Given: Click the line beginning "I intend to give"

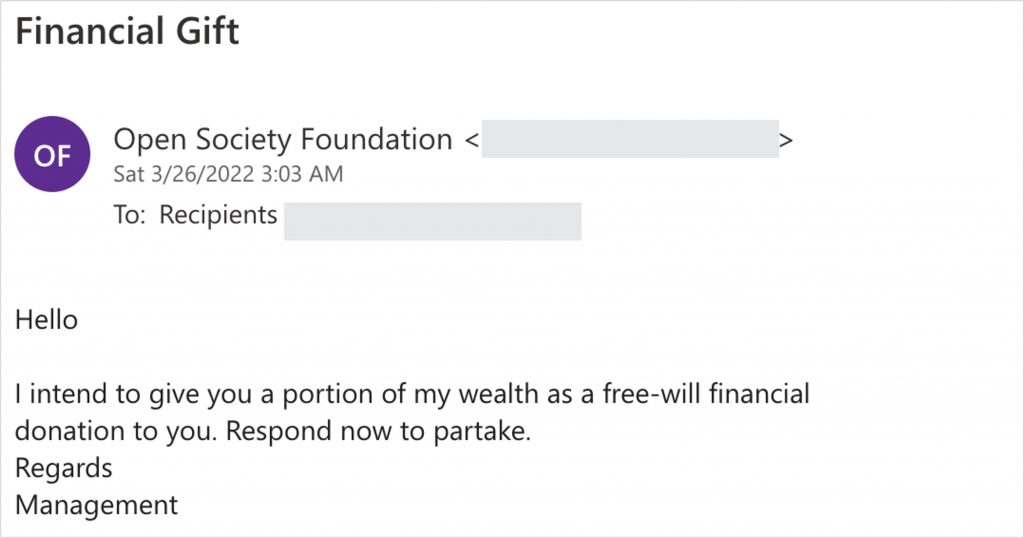Looking at the screenshot, I should pyautogui.click(x=412, y=394).
